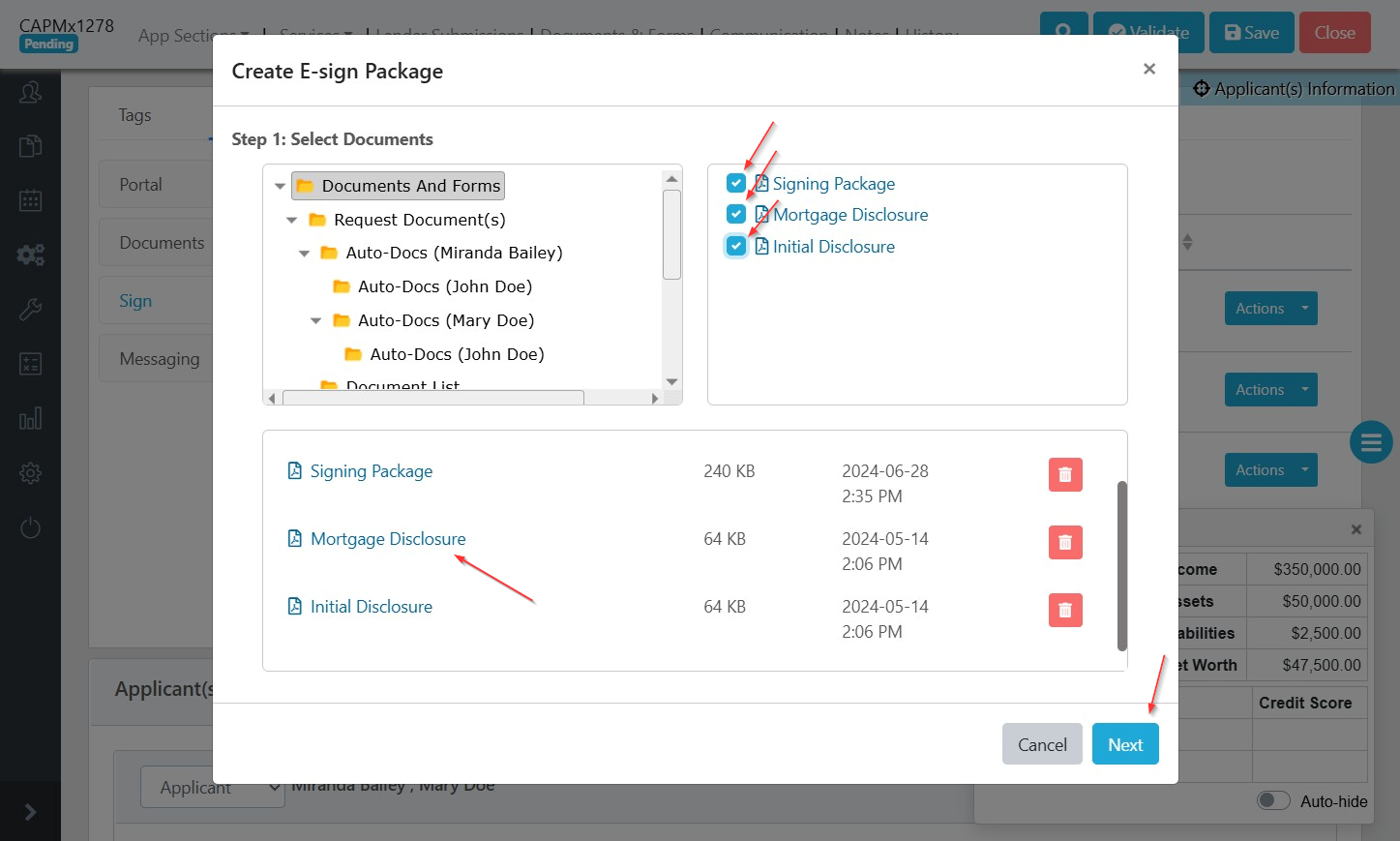Open the Initial Disclosure link in the file list
1400x841 pixels.
(x=372, y=607)
